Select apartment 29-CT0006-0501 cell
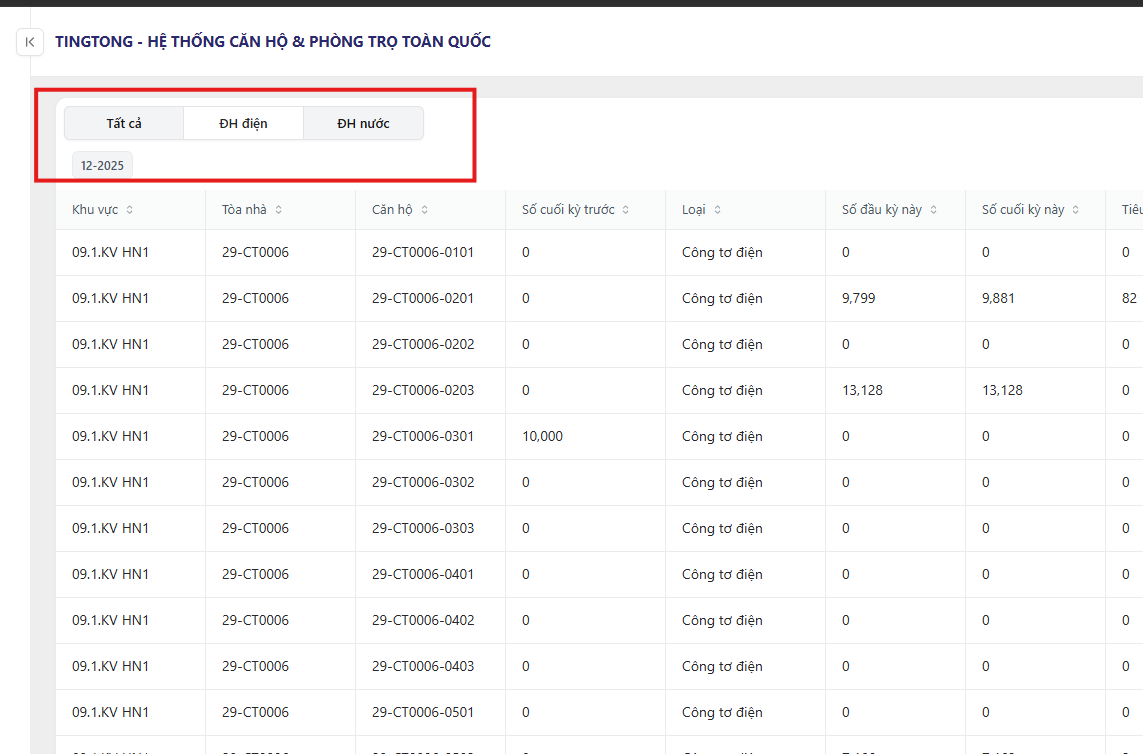Image resolution: width=1143 pixels, height=754 pixels. 423,712
